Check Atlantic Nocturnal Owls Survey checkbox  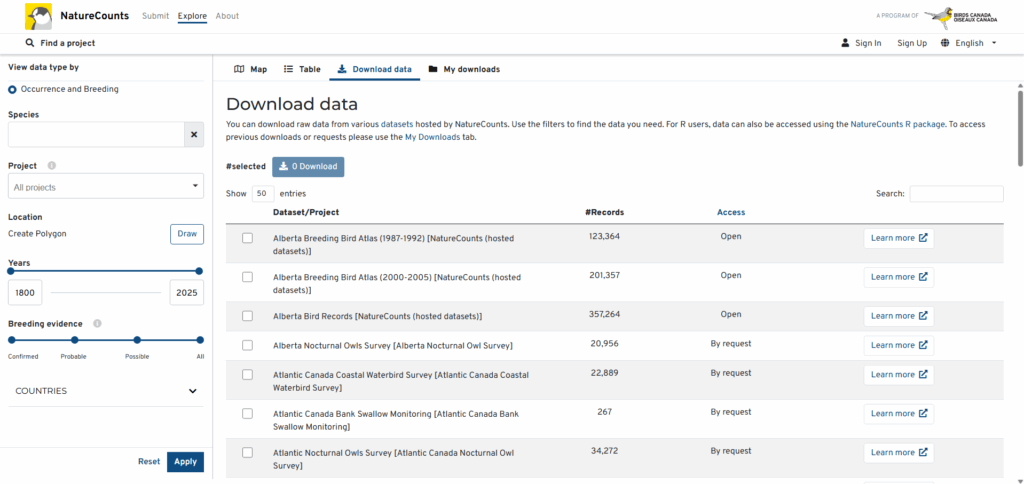248,453
